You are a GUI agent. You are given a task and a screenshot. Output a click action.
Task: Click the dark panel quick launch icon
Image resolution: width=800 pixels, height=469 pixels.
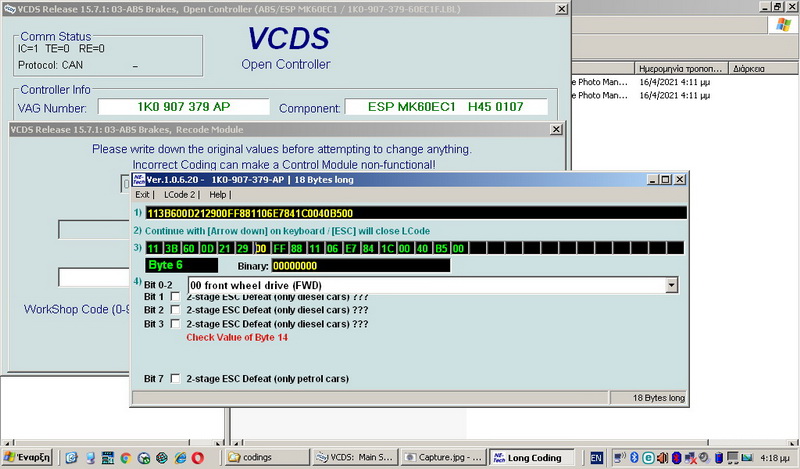[108, 458]
